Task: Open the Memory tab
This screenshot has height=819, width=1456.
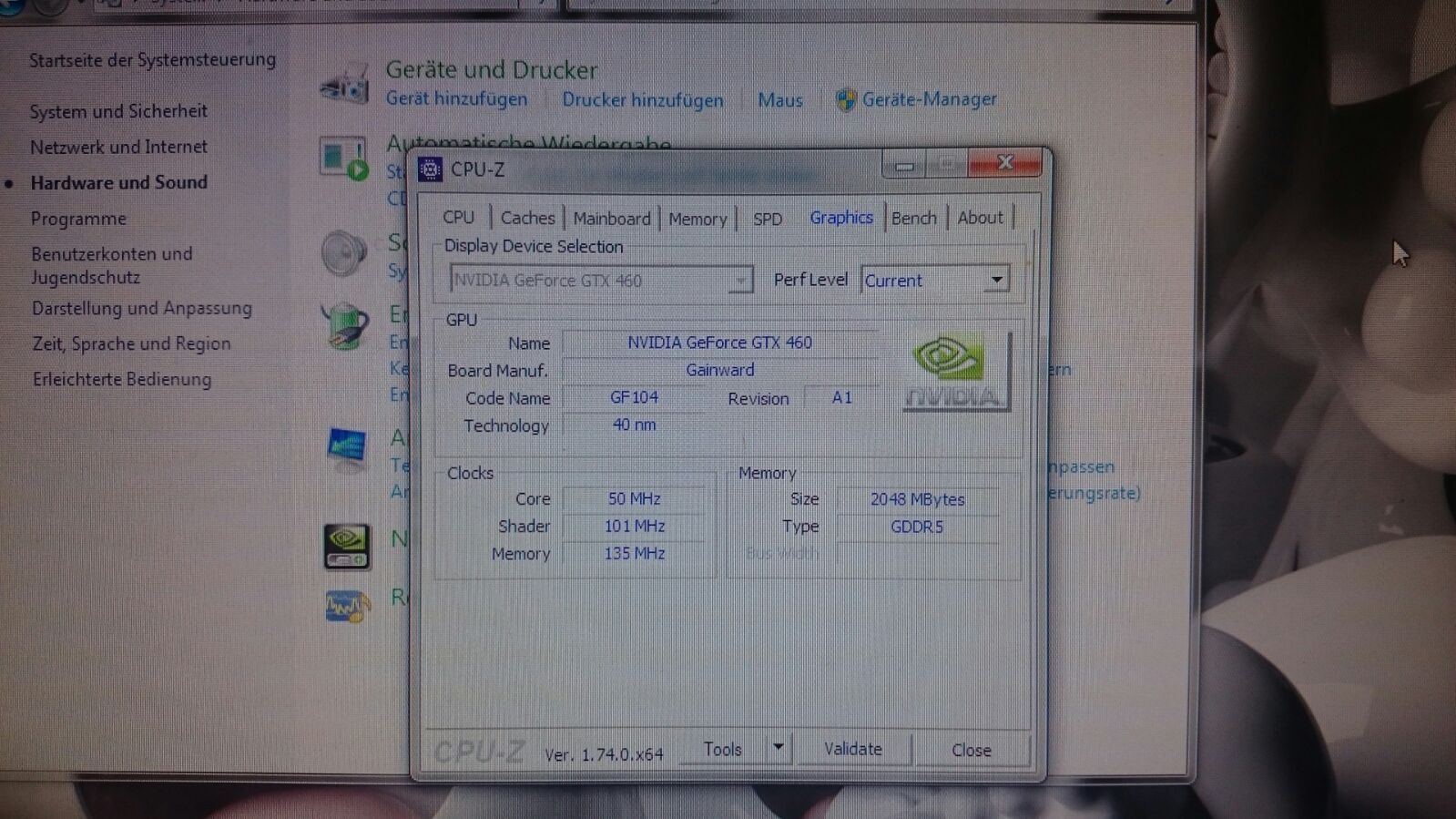Action: click(x=697, y=219)
